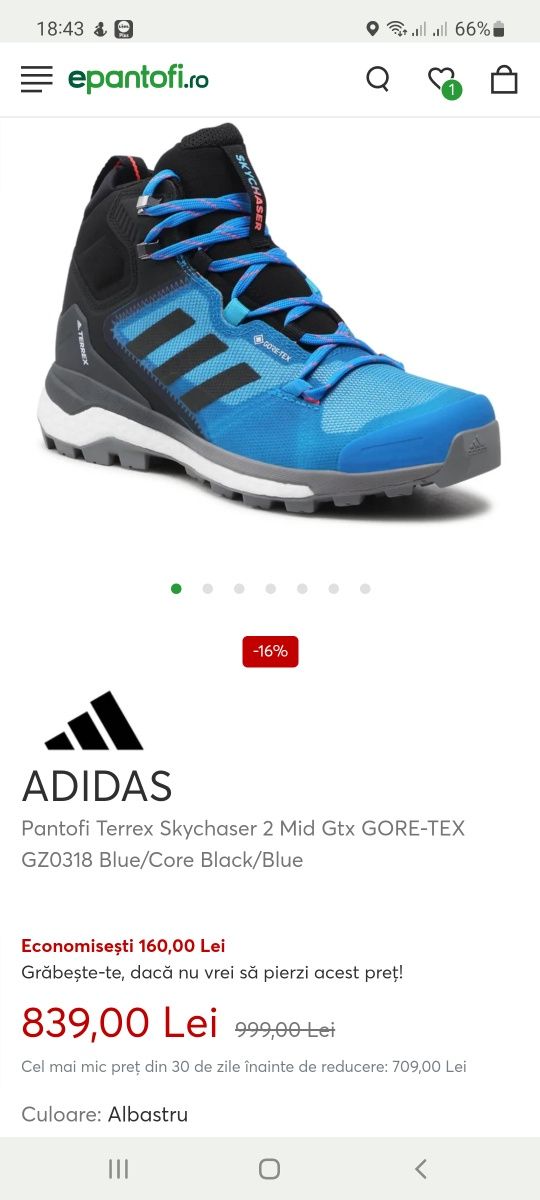Tap the Culoare: Albastru color label
The width and height of the screenshot is (540, 1200).
[x=105, y=1114]
